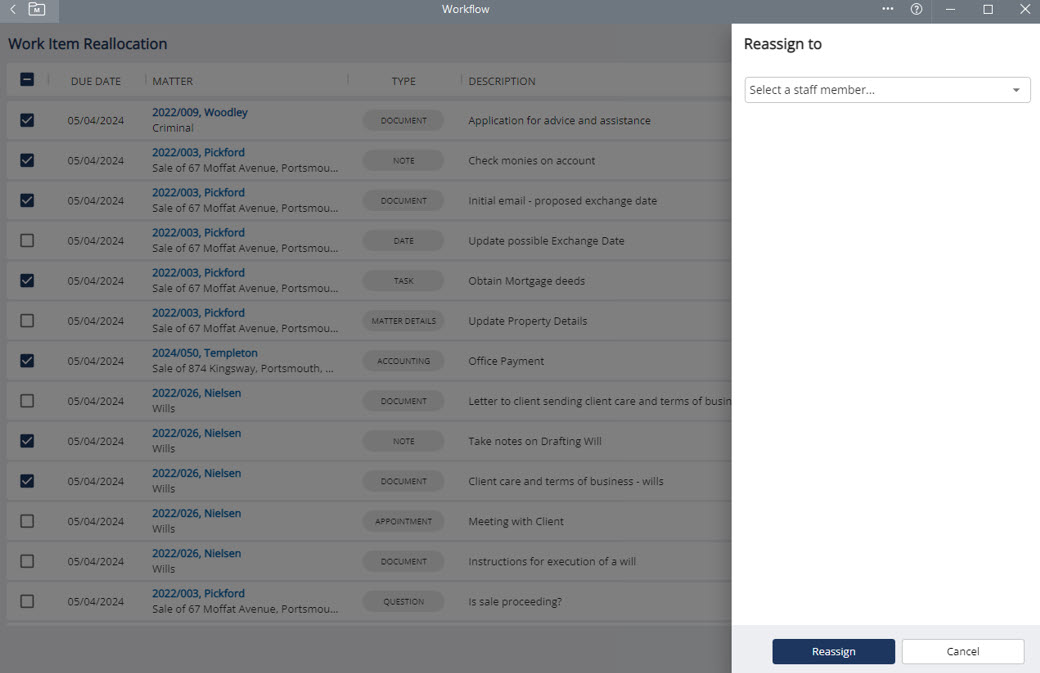This screenshot has height=673, width=1040.
Task: Click the Cancel button
Action: click(x=962, y=651)
